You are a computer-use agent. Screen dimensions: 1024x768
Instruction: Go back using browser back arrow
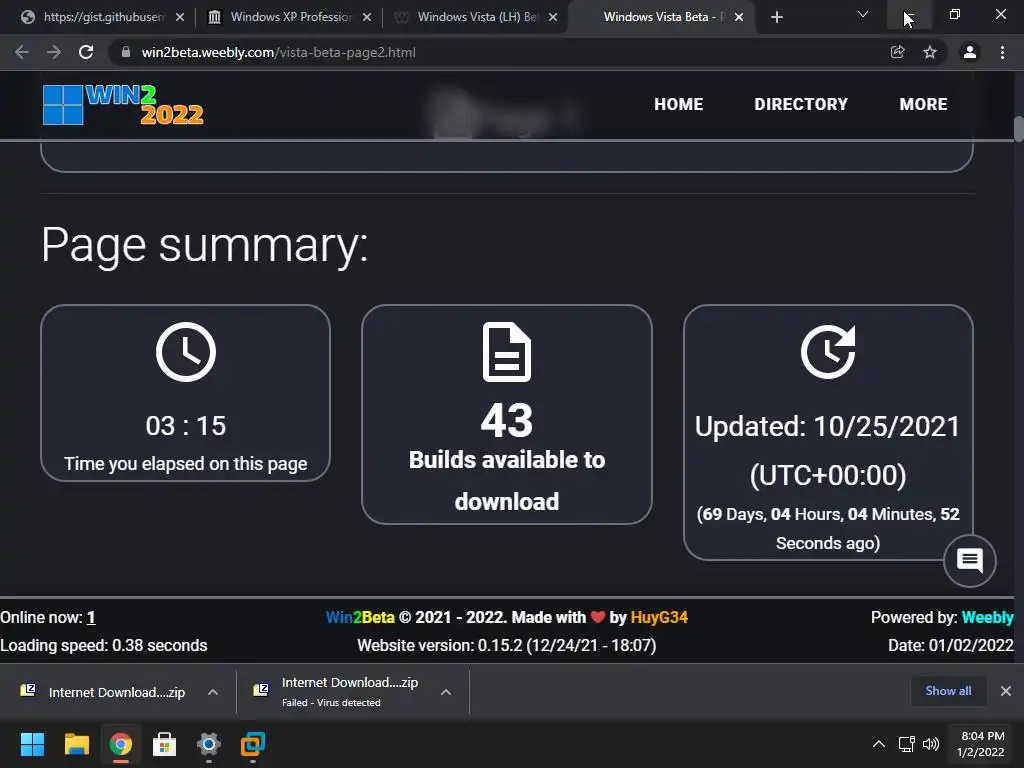point(22,52)
